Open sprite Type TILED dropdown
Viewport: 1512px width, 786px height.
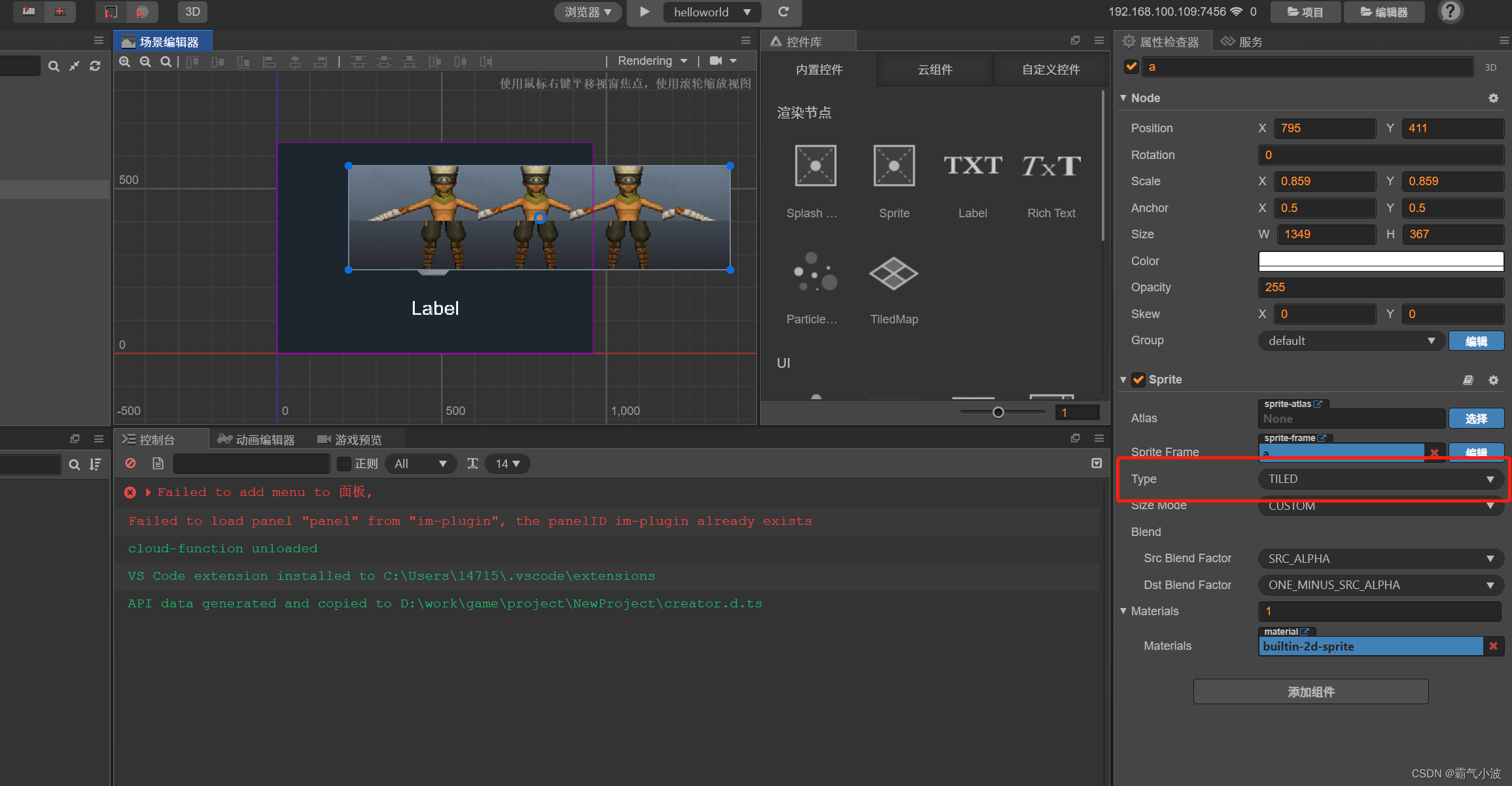[1380, 479]
